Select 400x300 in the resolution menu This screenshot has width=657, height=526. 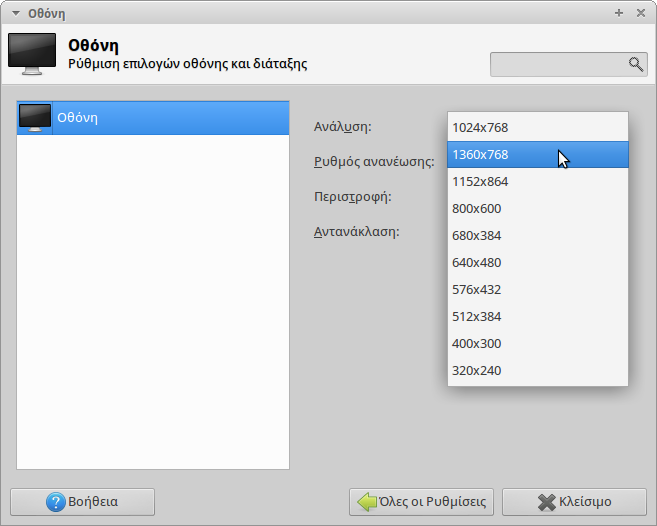tap(538, 344)
